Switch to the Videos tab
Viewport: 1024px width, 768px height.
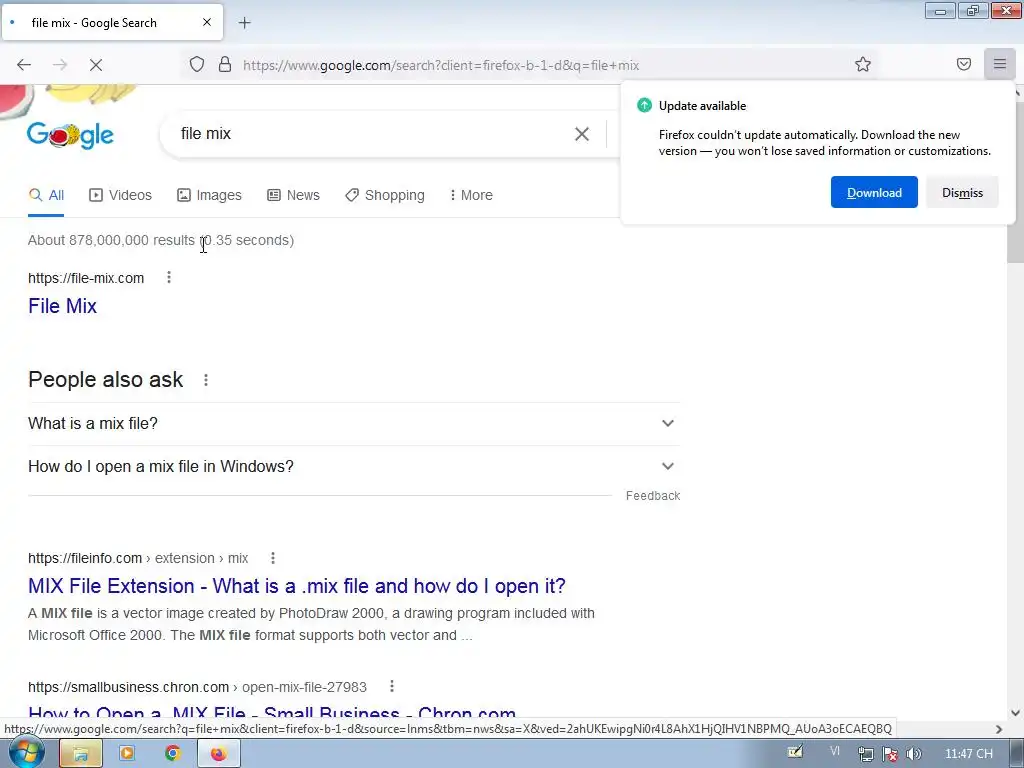point(121,195)
